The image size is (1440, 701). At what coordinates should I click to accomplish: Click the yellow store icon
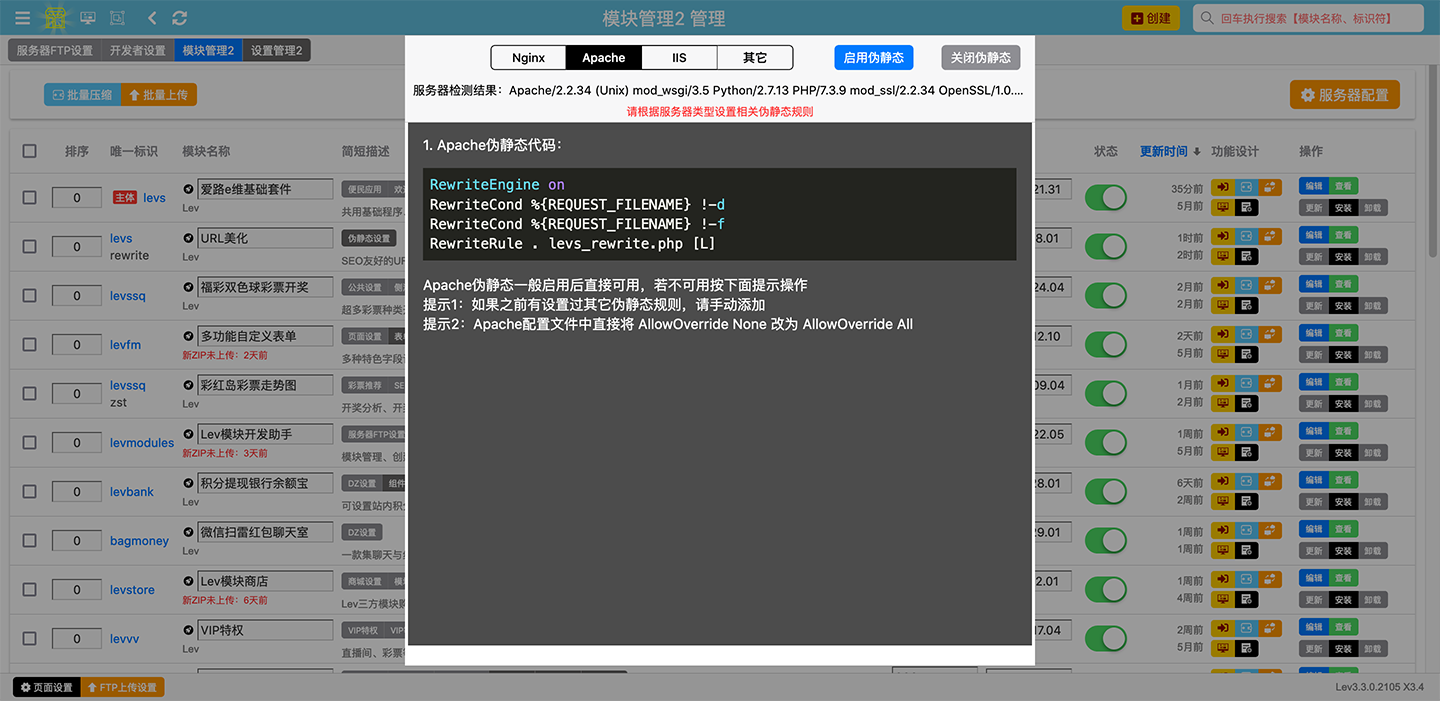[57, 18]
